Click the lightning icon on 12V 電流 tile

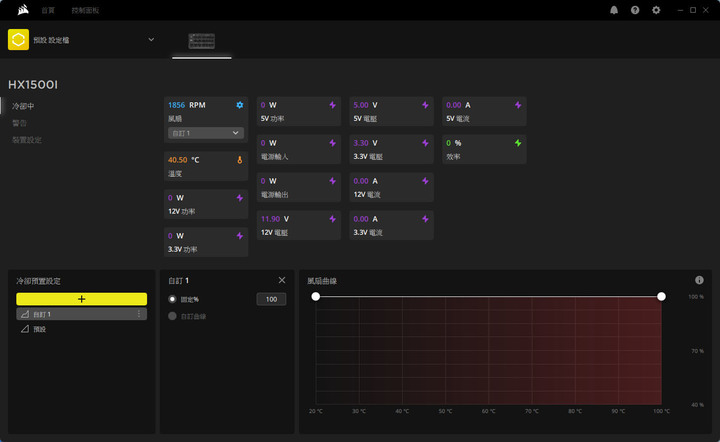tap(425, 181)
